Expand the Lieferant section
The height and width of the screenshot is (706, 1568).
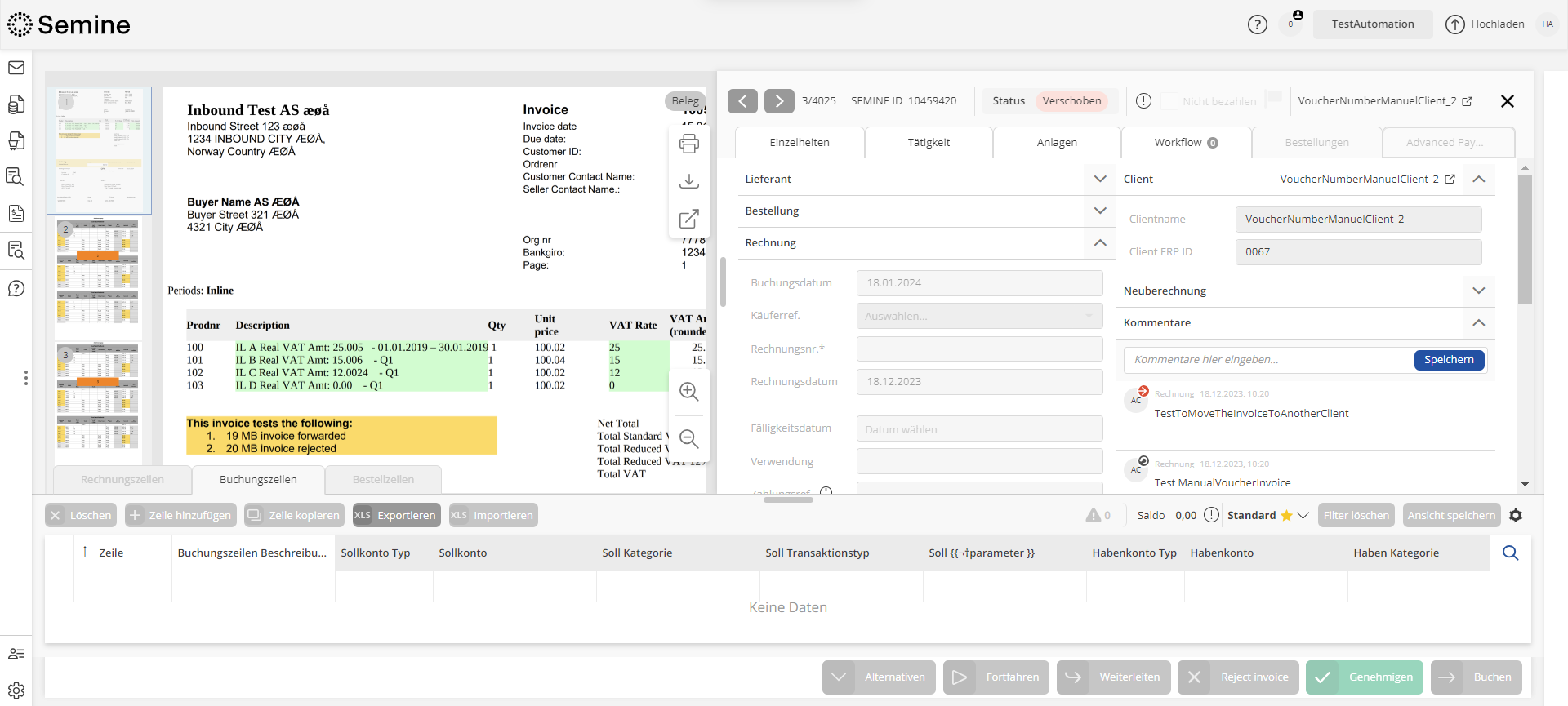point(1100,179)
